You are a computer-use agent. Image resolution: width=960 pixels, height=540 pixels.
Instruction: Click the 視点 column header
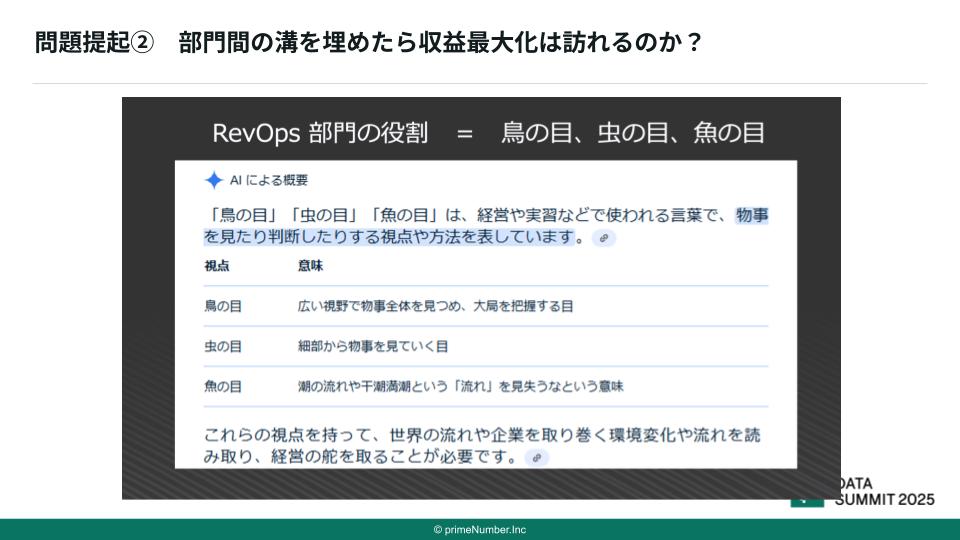pos(217,266)
